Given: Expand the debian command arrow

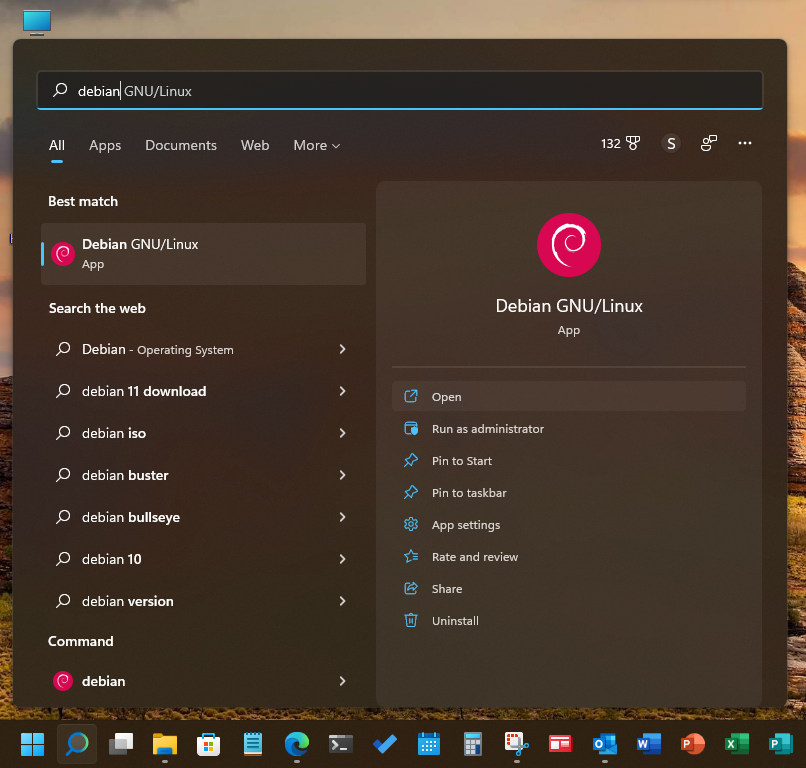Looking at the screenshot, I should [342, 681].
